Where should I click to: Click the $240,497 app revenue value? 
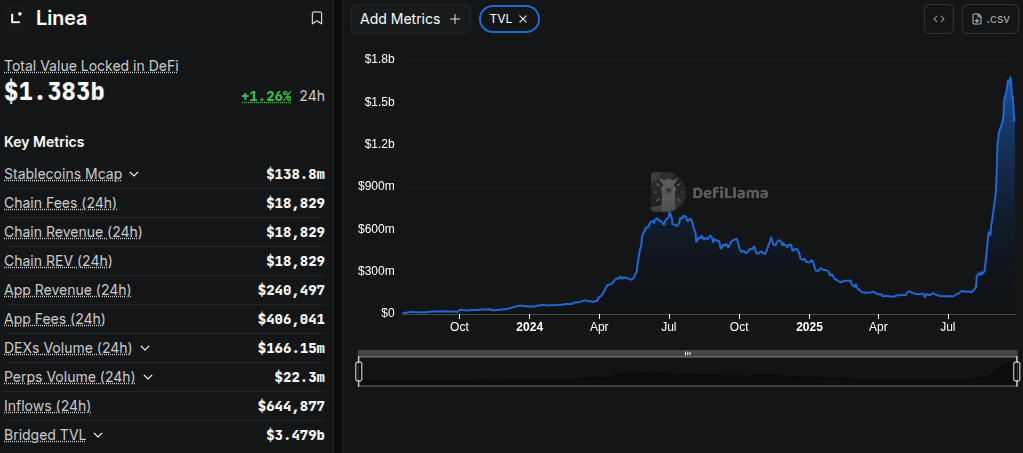pos(291,290)
